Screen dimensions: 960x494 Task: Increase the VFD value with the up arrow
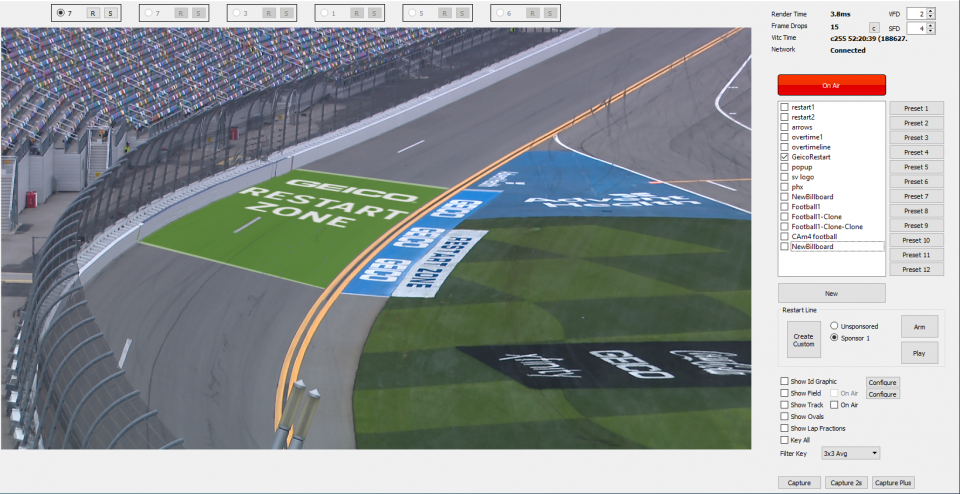(931, 10)
